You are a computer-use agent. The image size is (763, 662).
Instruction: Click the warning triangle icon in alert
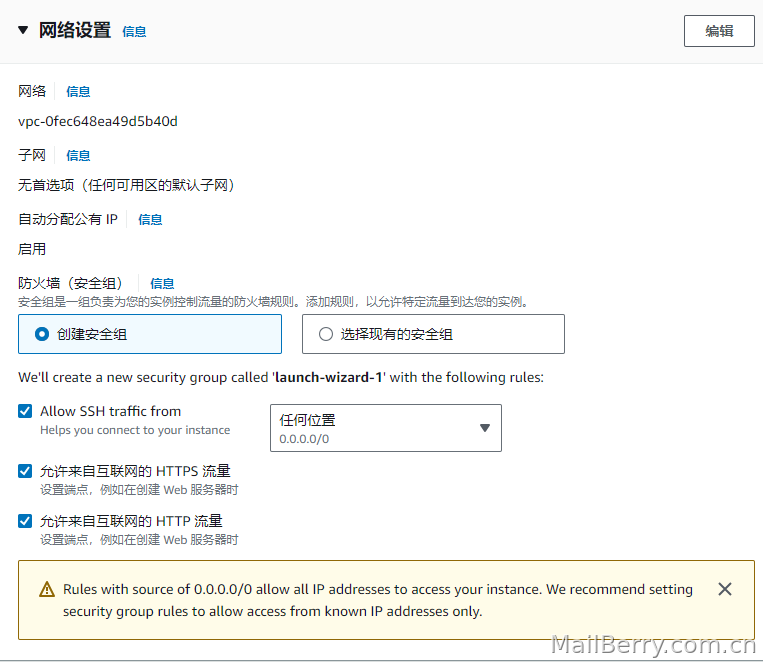click(x=47, y=589)
